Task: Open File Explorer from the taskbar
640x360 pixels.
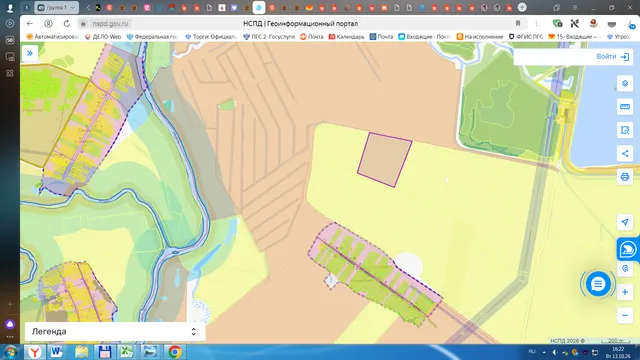Action: tap(82, 352)
